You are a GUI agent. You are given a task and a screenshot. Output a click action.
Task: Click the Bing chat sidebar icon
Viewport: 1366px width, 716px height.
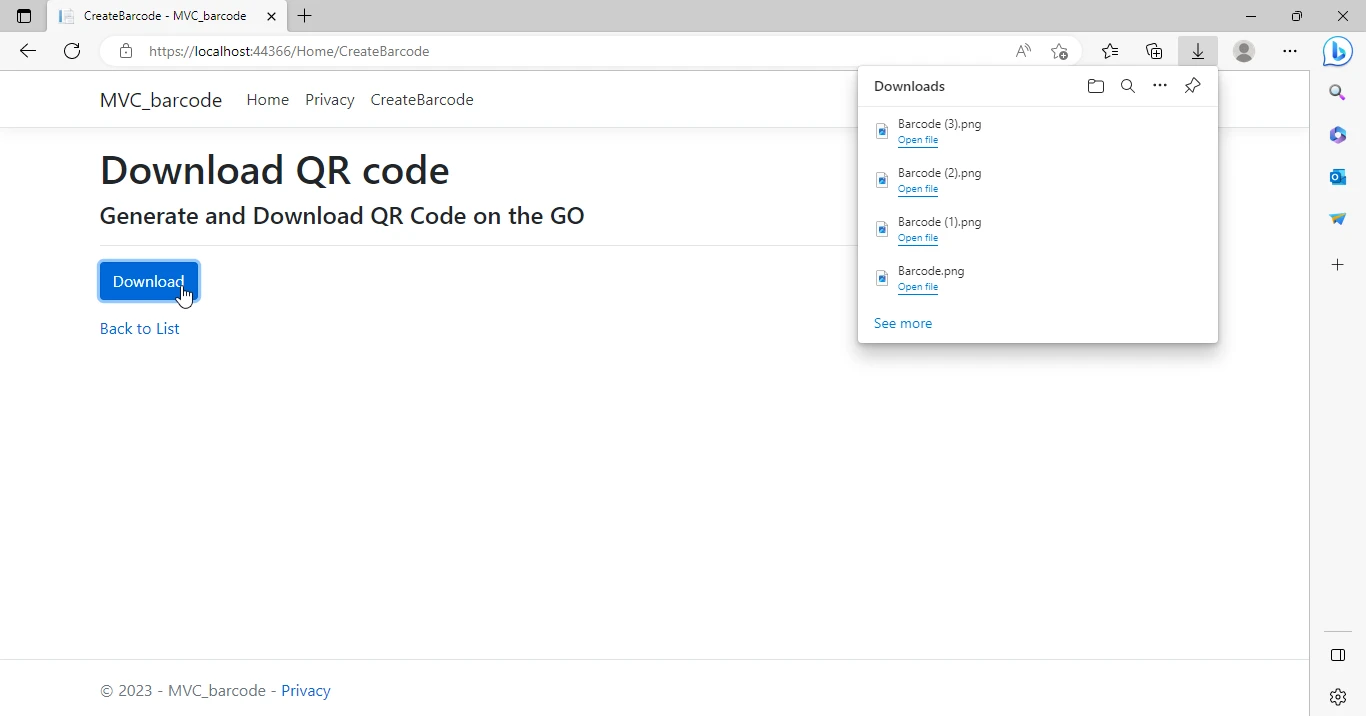point(1337,51)
